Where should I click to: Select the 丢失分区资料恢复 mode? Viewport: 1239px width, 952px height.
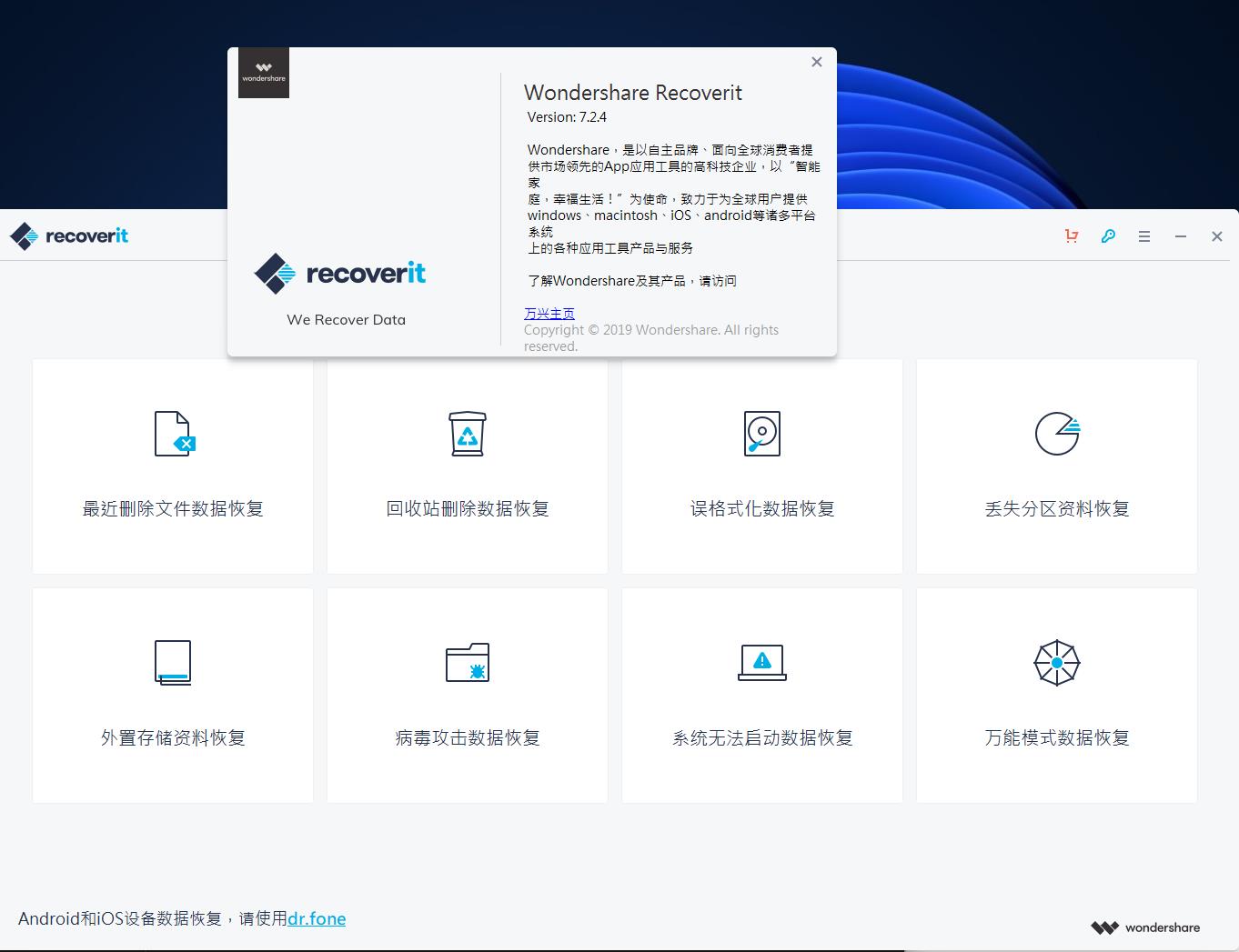click(x=1056, y=466)
